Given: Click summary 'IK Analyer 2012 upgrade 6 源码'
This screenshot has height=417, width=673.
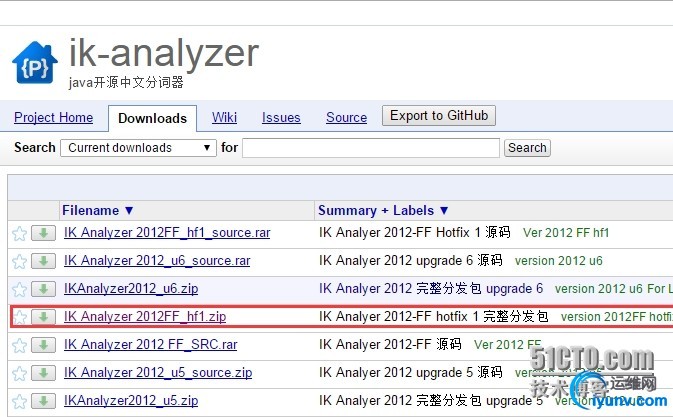Looking at the screenshot, I should click(411, 260).
